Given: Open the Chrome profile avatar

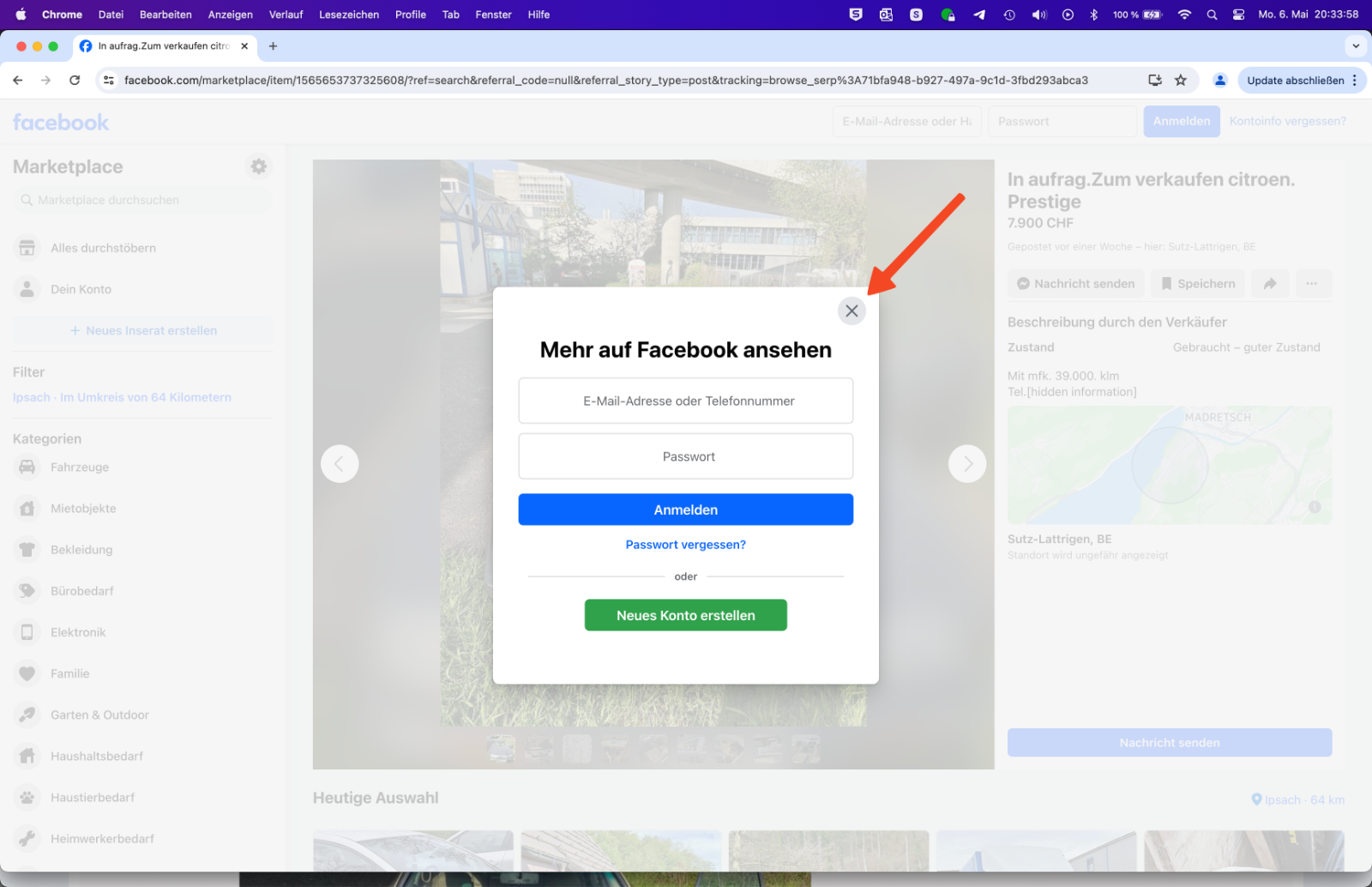Looking at the screenshot, I should [1219, 80].
